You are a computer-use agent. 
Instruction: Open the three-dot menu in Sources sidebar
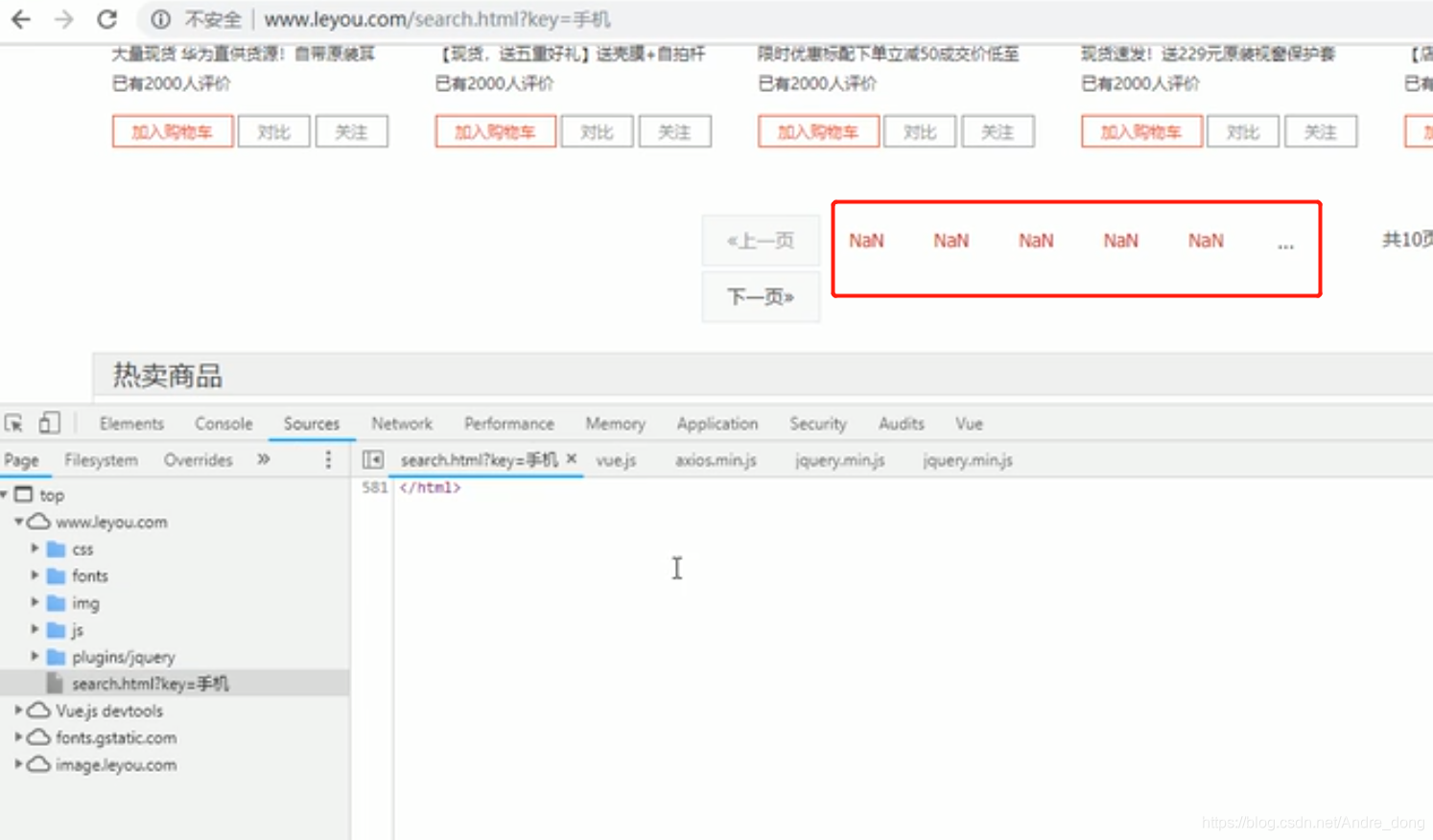pos(328,460)
